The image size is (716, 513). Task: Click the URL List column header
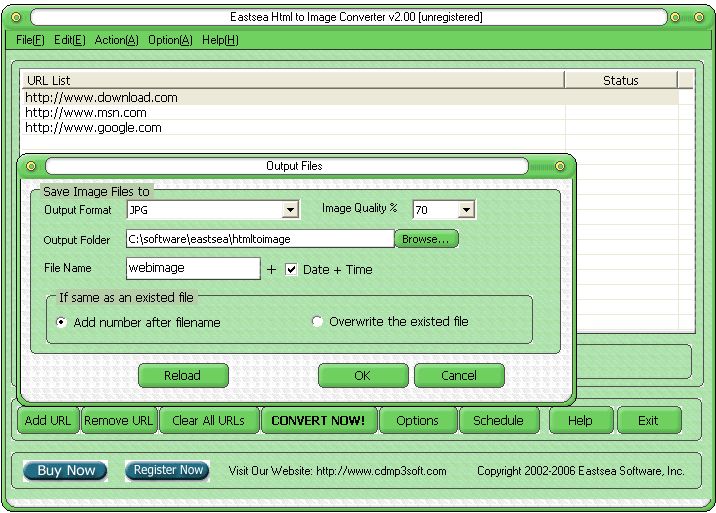tap(293, 80)
